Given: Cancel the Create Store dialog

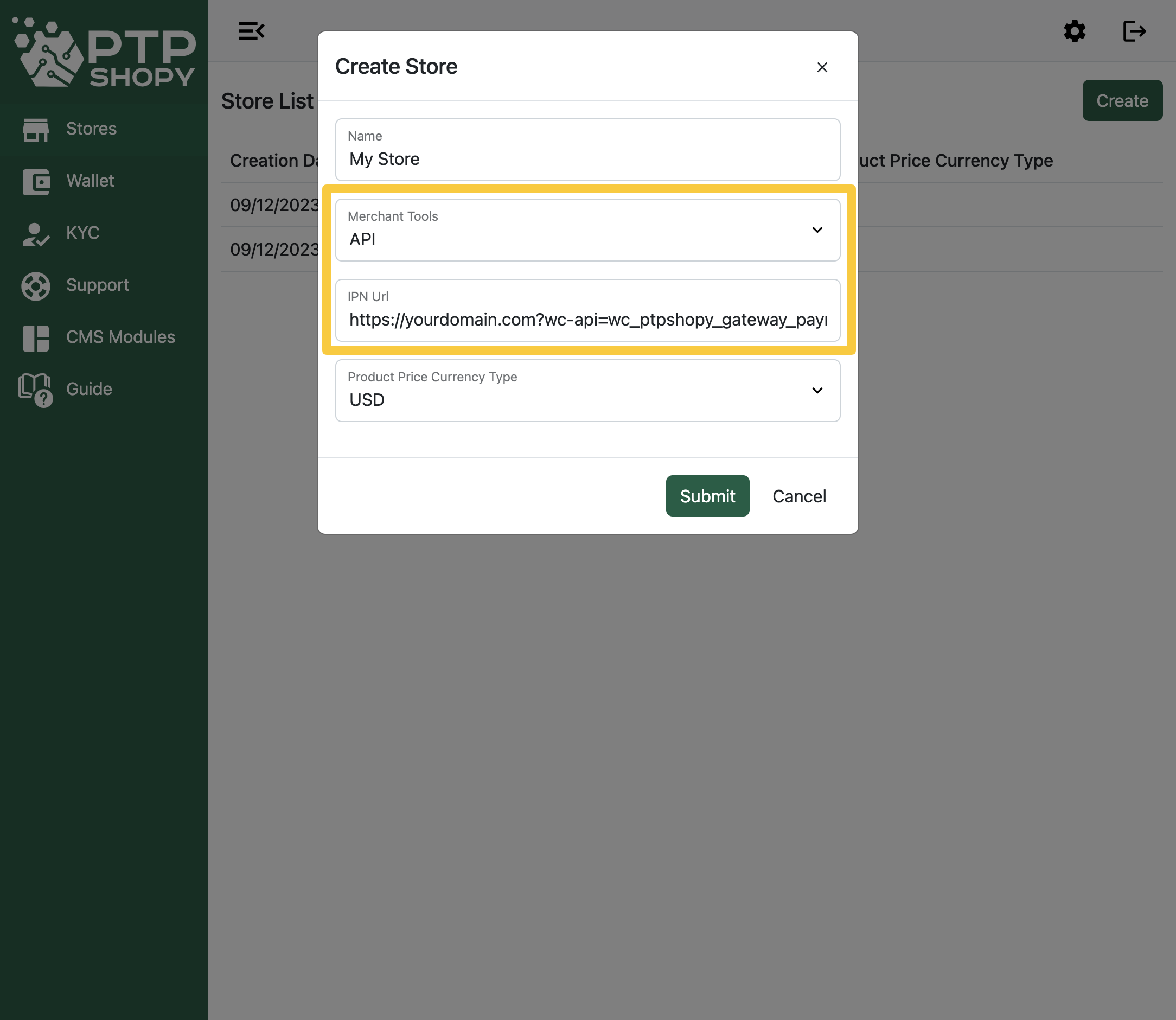Looking at the screenshot, I should click(799, 496).
